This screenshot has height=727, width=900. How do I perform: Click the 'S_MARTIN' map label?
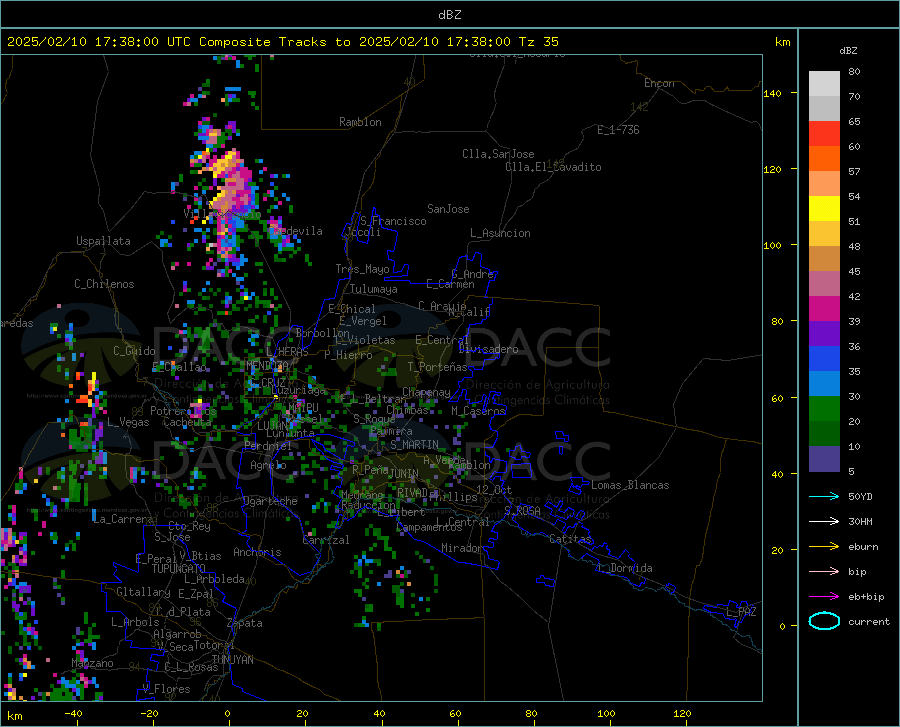point(414,445)
